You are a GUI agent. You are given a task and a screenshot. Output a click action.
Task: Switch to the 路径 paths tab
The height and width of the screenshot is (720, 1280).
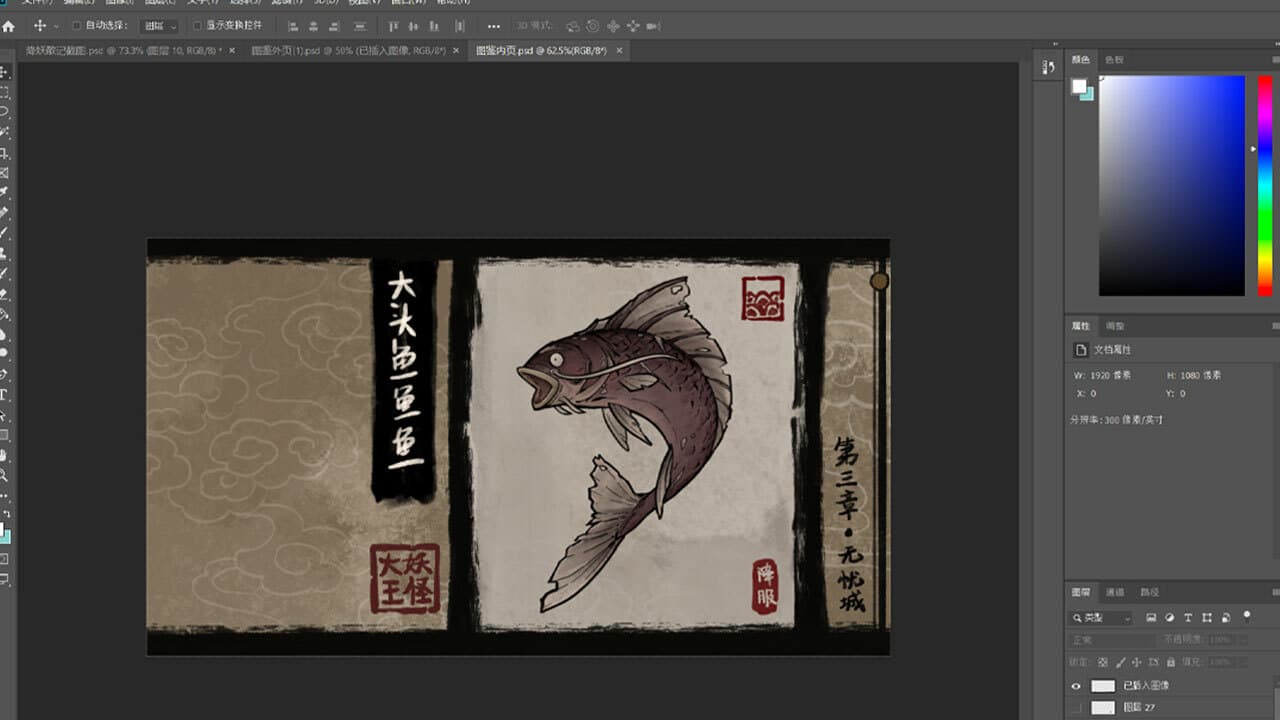click(x=1149, y=592)
